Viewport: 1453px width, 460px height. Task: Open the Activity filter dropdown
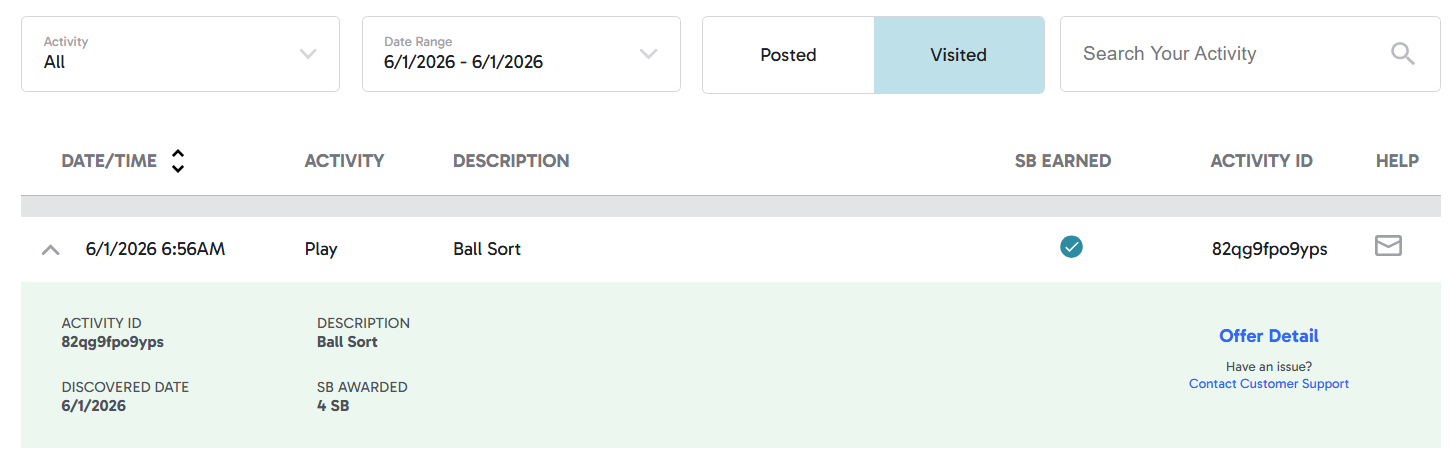click(x=180, y=54)
